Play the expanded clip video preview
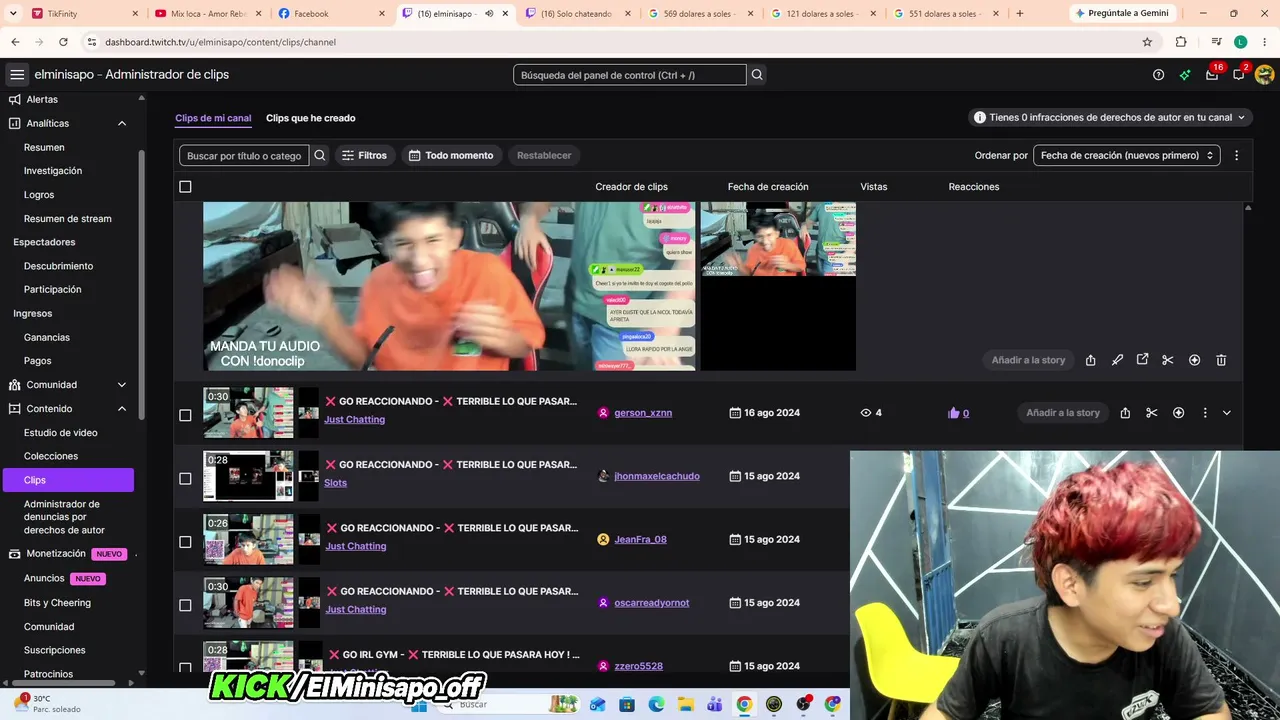This screenshot has width=1280, height=720. click(x=449, y=286)
